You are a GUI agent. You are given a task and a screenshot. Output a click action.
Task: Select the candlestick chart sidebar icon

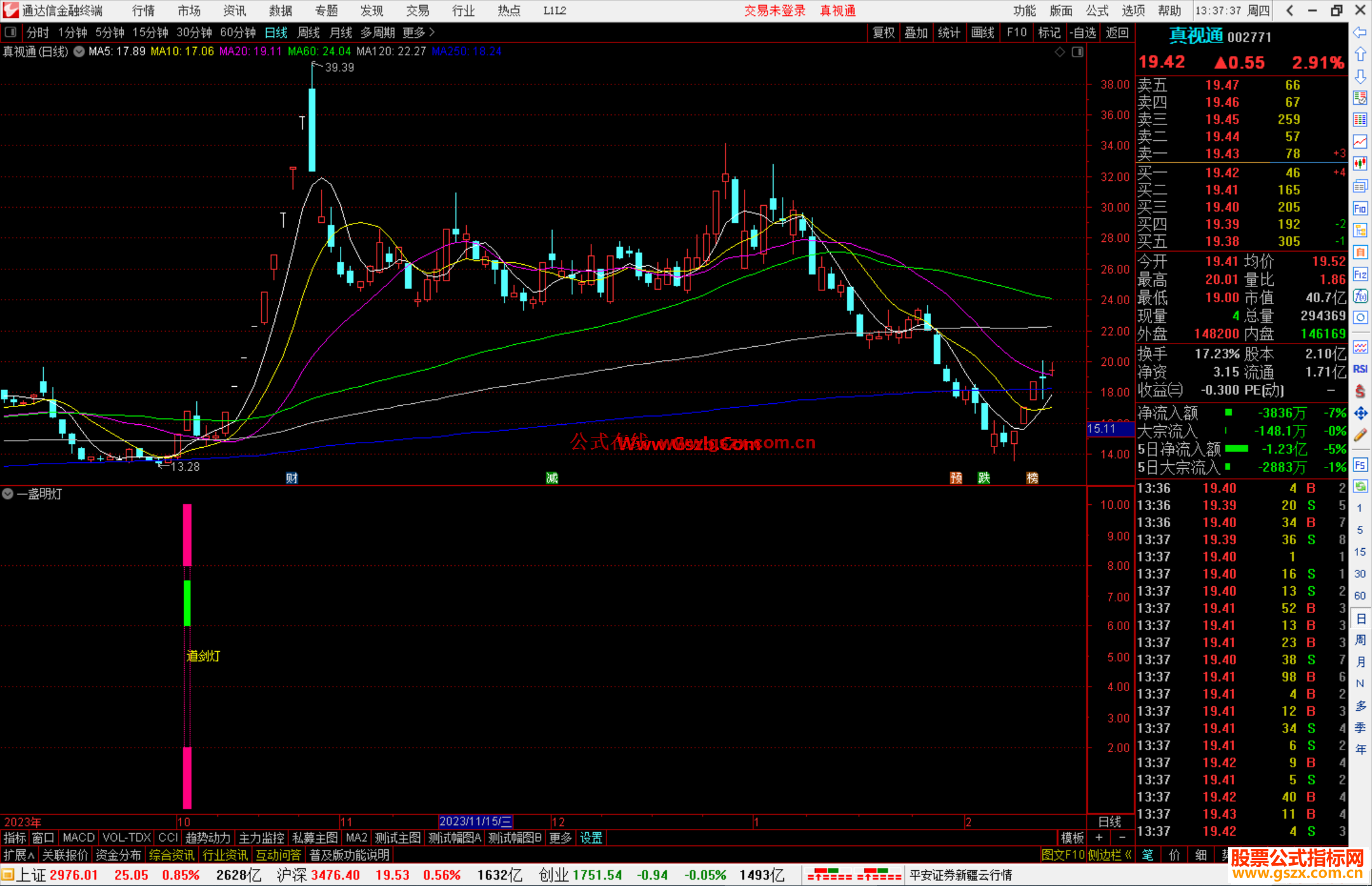pyautogui.click(x=1360, y=163)
